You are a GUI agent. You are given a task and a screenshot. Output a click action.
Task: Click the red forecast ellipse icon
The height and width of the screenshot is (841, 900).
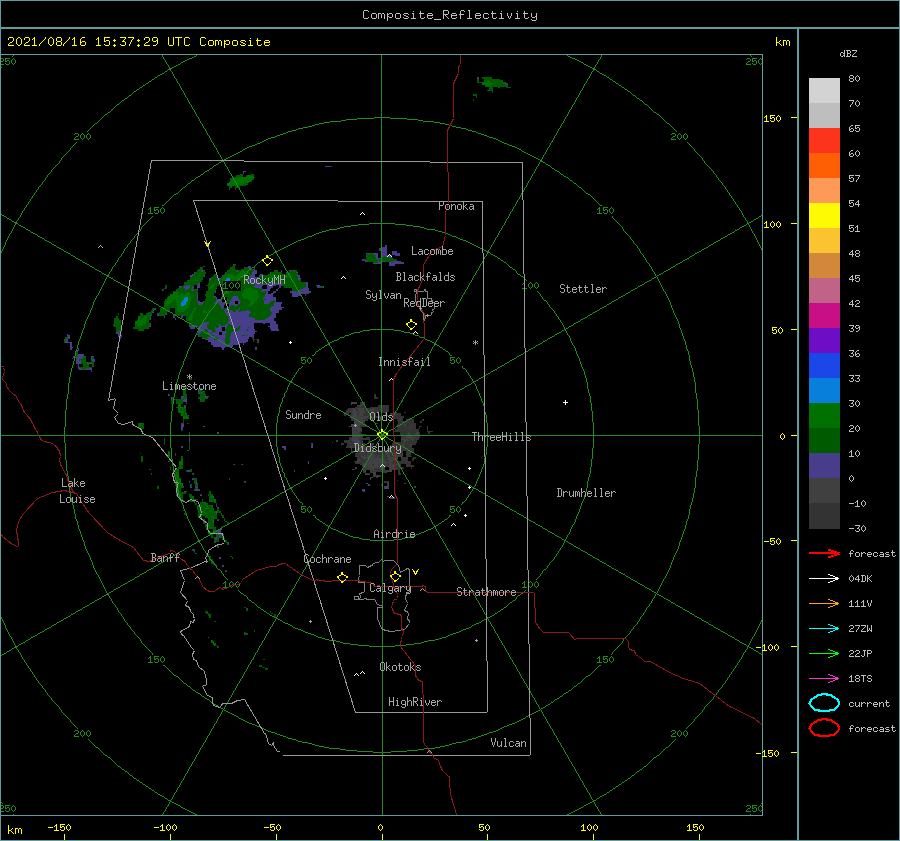pyautogui.click(x=824, y=728)
